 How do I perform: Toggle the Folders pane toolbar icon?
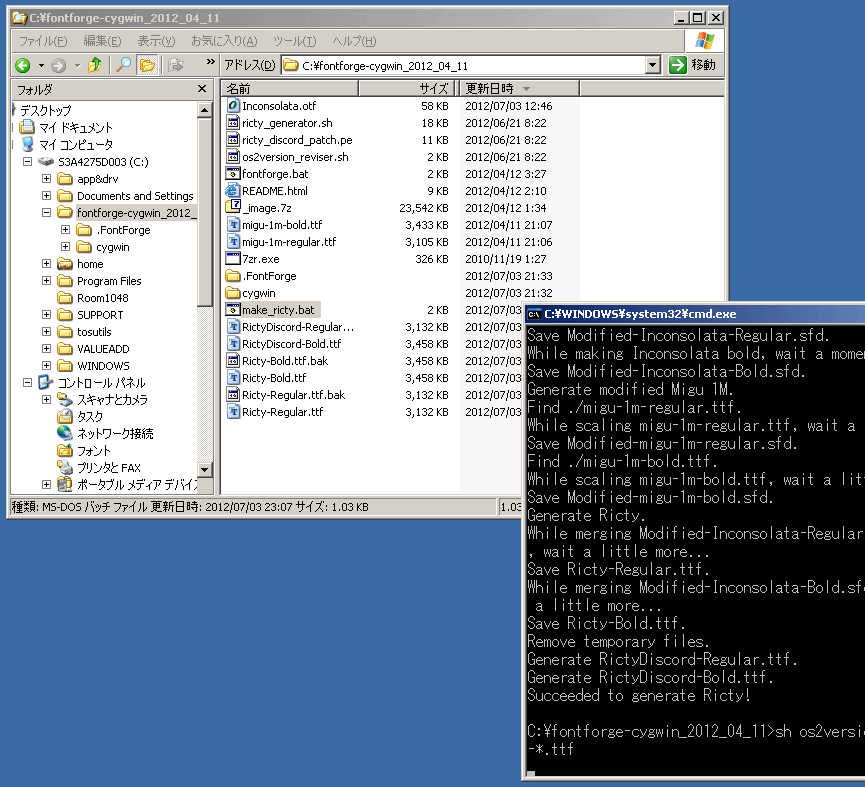click(x=147, y=65)
